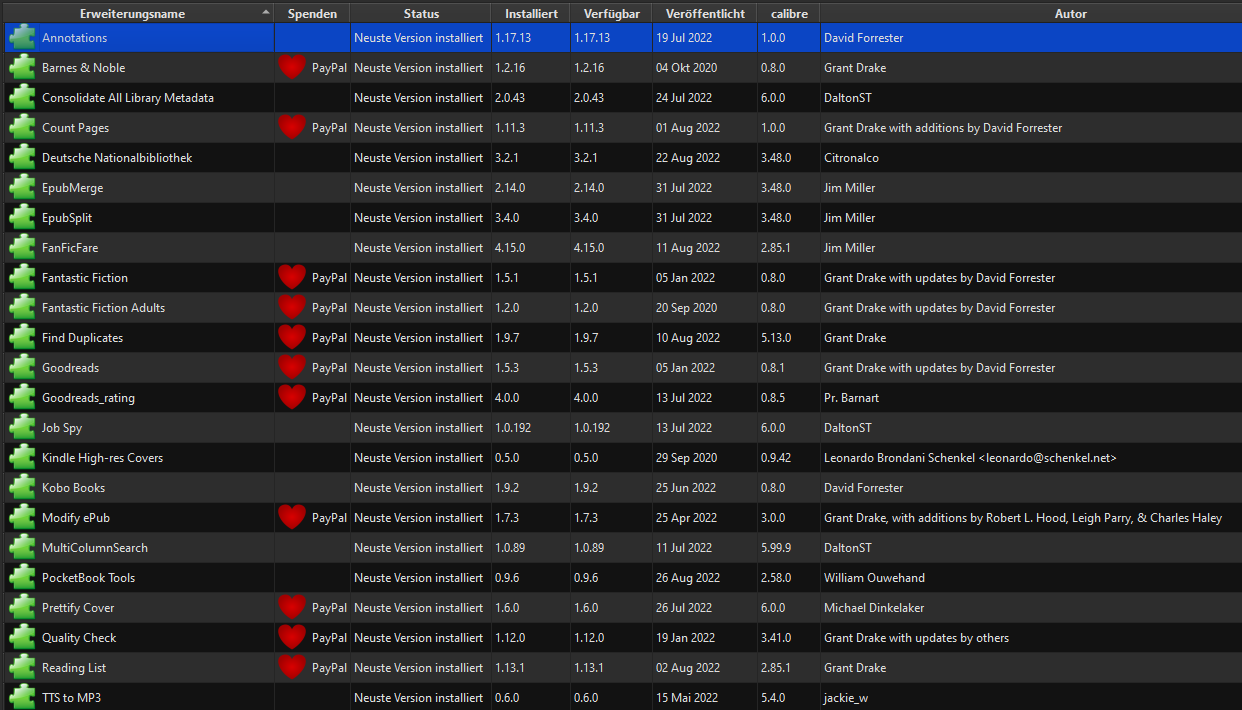The height and width of the screenshot is (710, 1242).
Task: Sort by the calibre column header
Action: point(789,14)
